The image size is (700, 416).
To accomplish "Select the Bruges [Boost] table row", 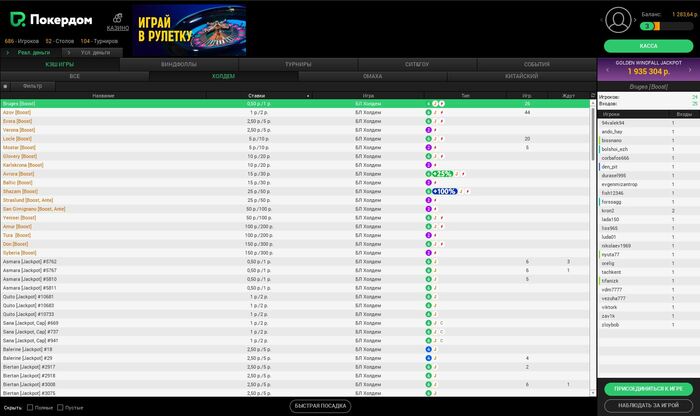I will point(295,104).
